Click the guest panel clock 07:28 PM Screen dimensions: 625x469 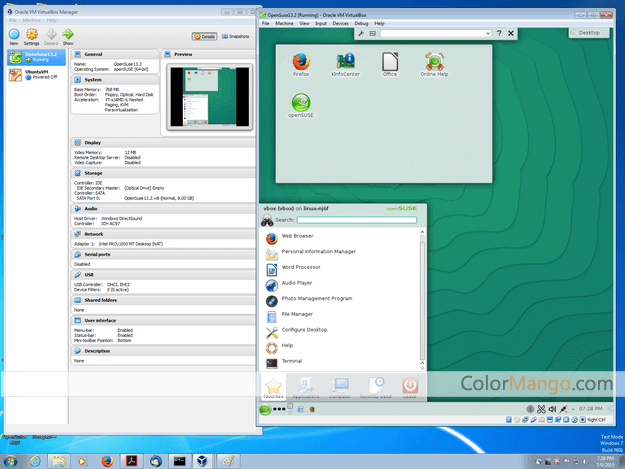pyautogui.click(x=590, y=409)
